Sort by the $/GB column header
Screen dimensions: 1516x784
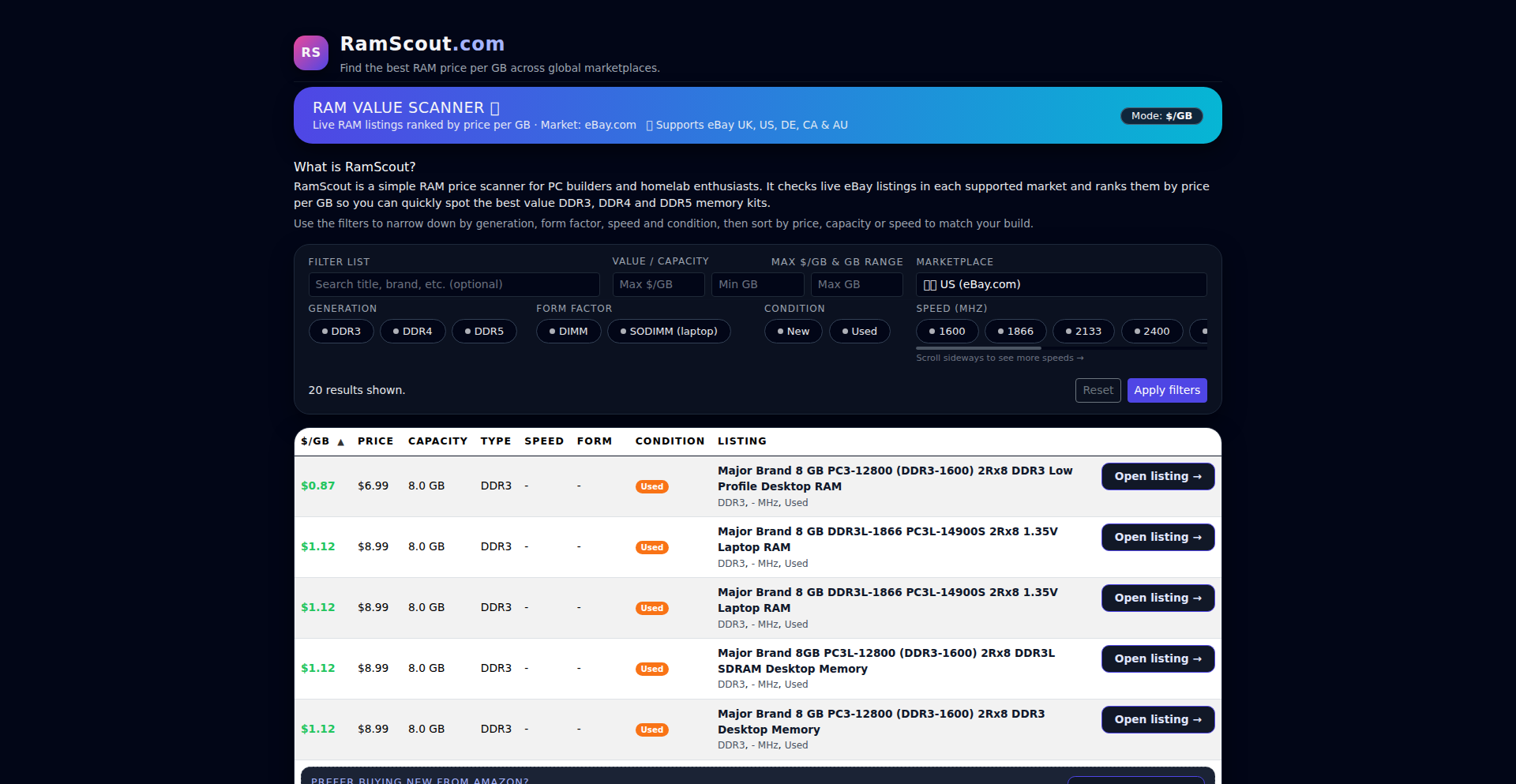tap(322, 441)
